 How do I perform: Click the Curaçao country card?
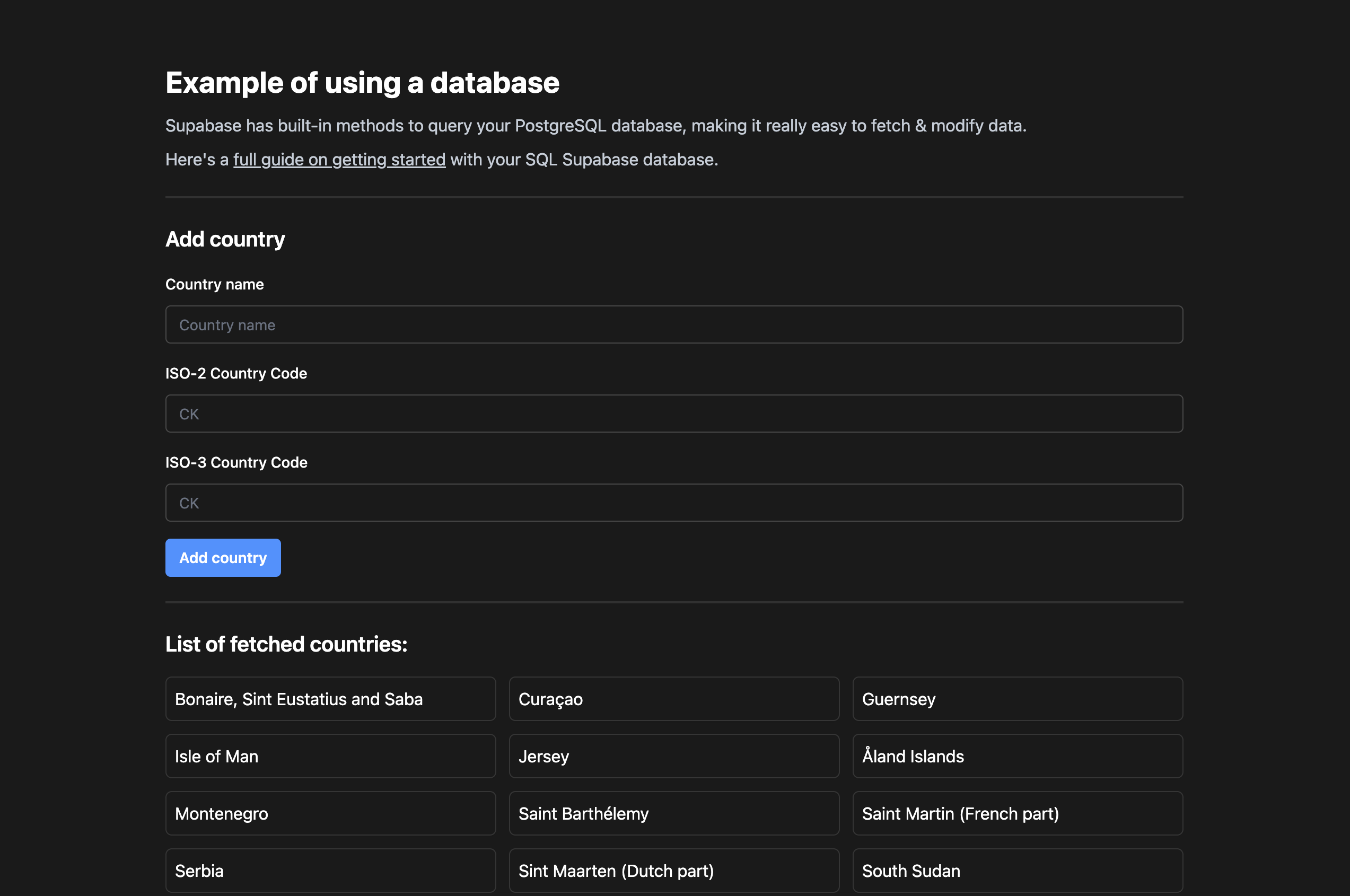point(674,699)
